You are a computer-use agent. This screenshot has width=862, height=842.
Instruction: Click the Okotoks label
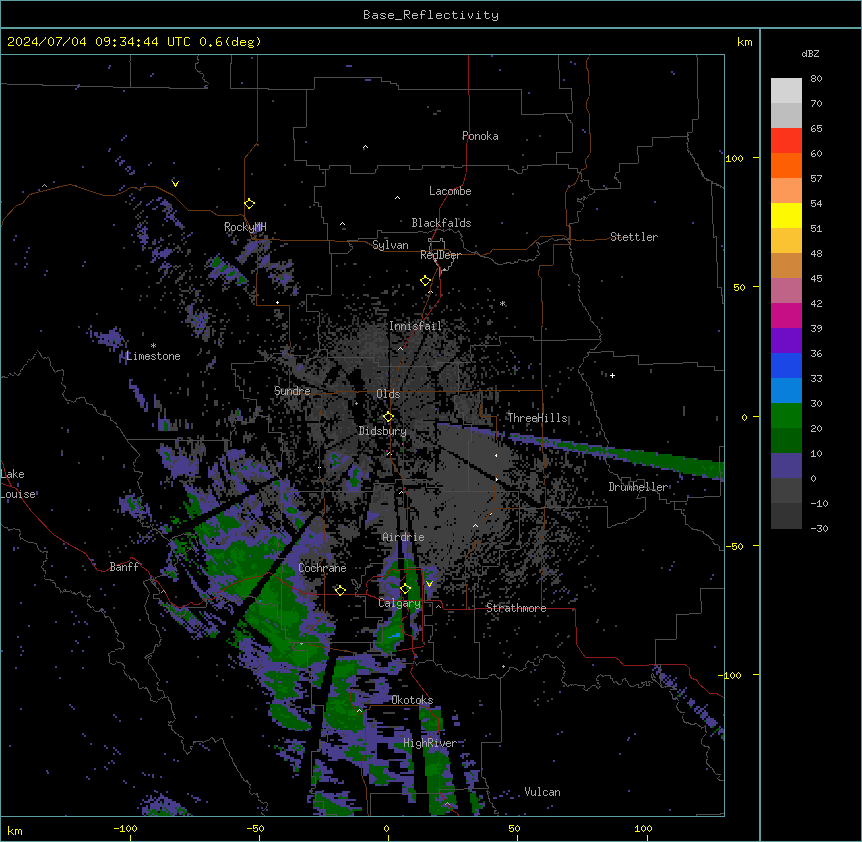(412, 700)
